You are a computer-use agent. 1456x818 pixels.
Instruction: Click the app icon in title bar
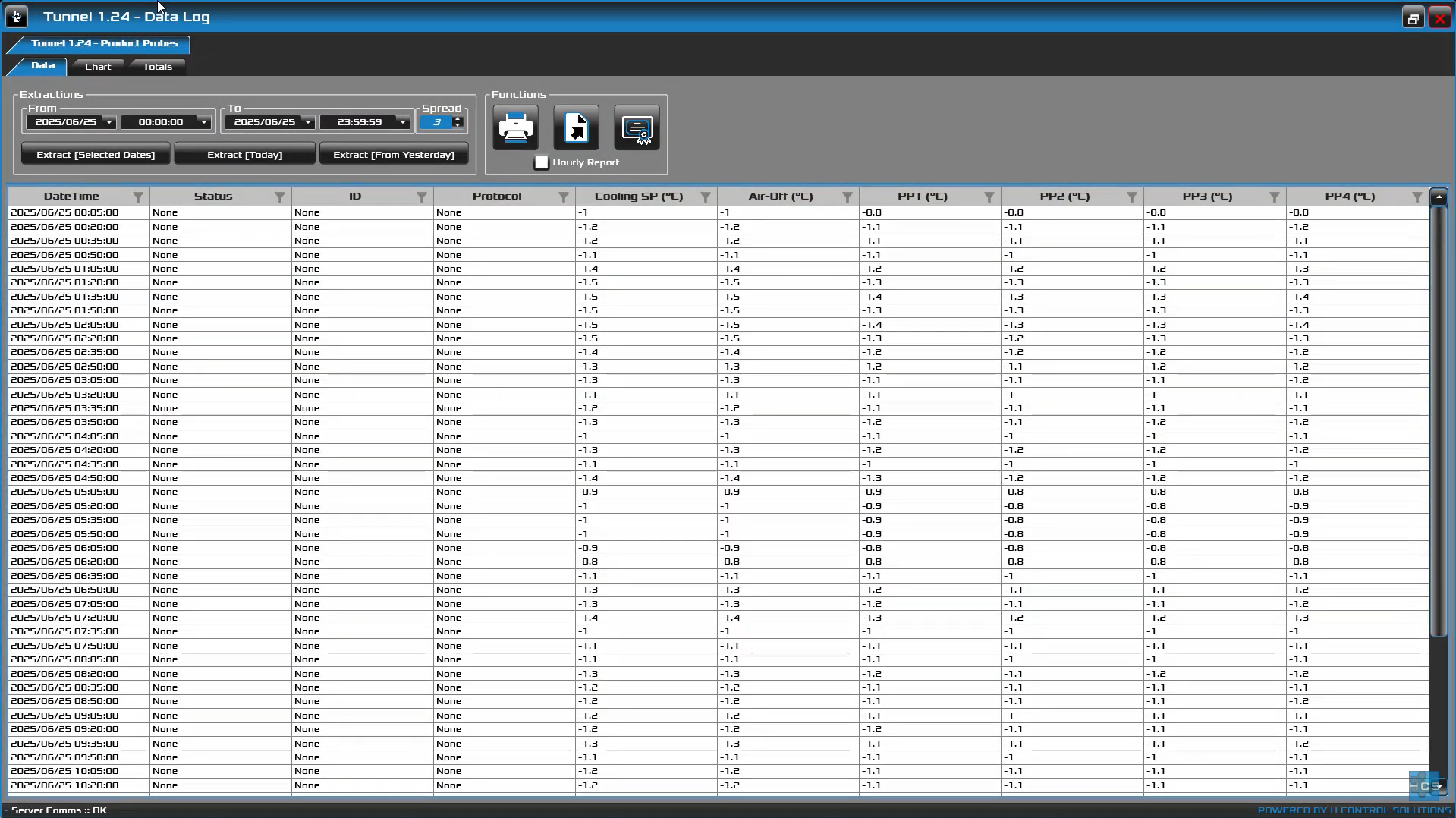[17, 17]
